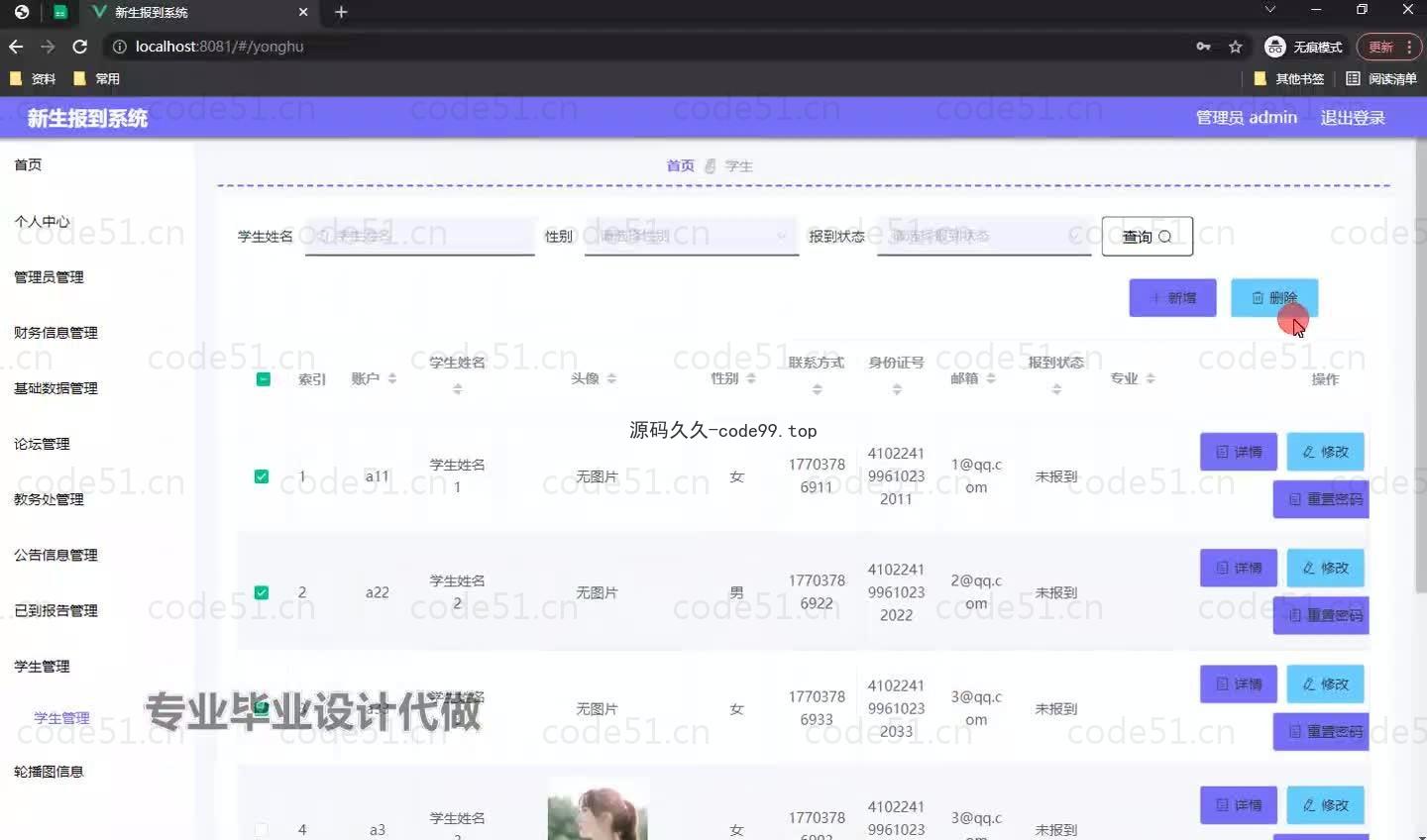Sort by 身份证号 column arrows
This screenshot has height=840, width=1427.
click(x=896, y=390)
